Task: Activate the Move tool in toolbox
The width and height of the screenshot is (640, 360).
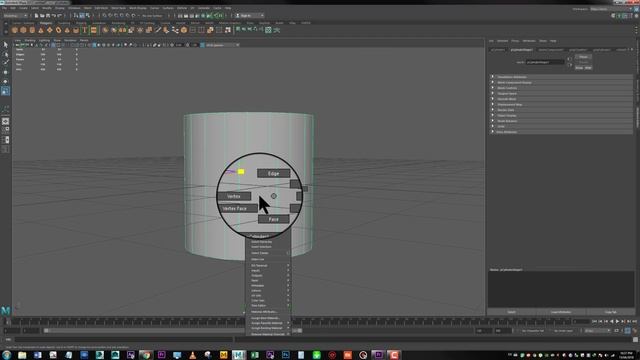Action: (5, 72)
